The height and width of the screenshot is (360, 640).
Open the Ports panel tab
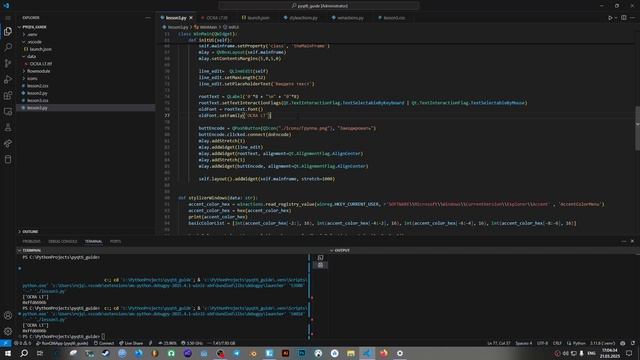pyautogui.click(x=115, y=241)
